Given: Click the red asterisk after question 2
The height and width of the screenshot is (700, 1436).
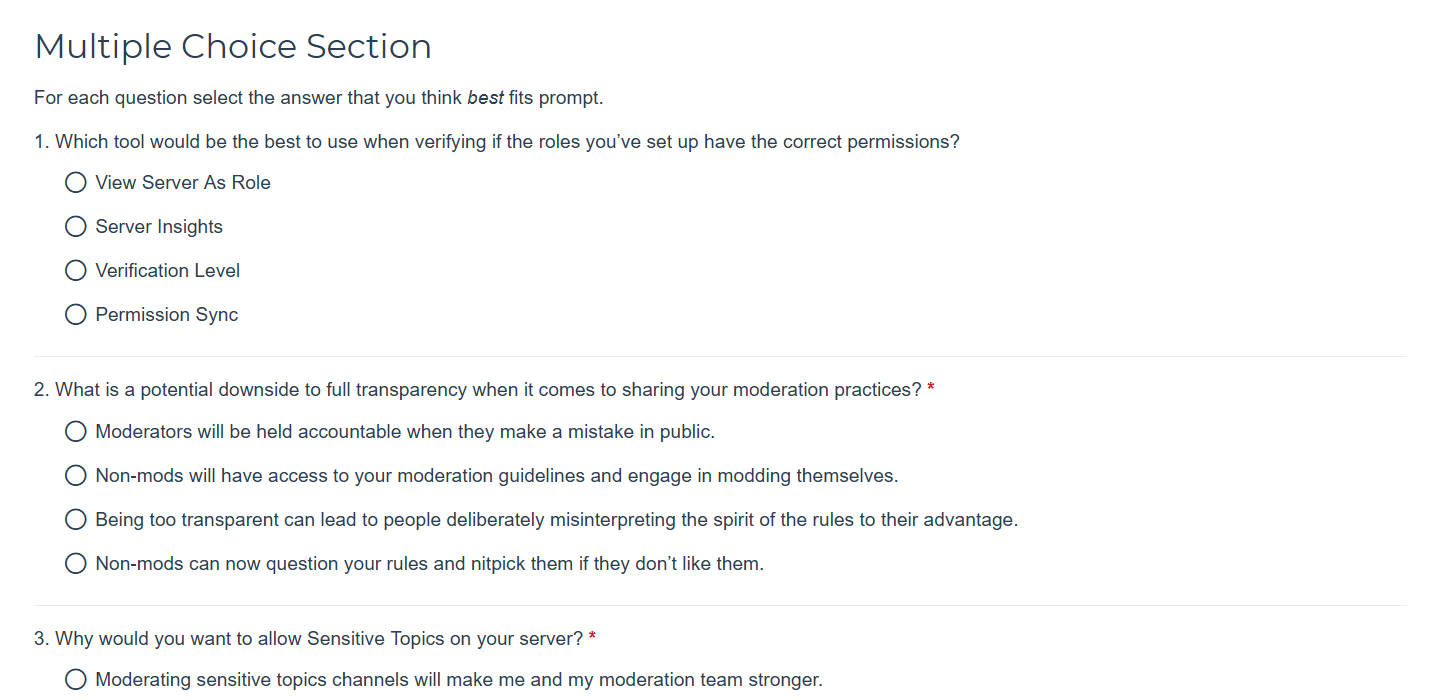Looking at the screenshot, I should tap(931, 389).
